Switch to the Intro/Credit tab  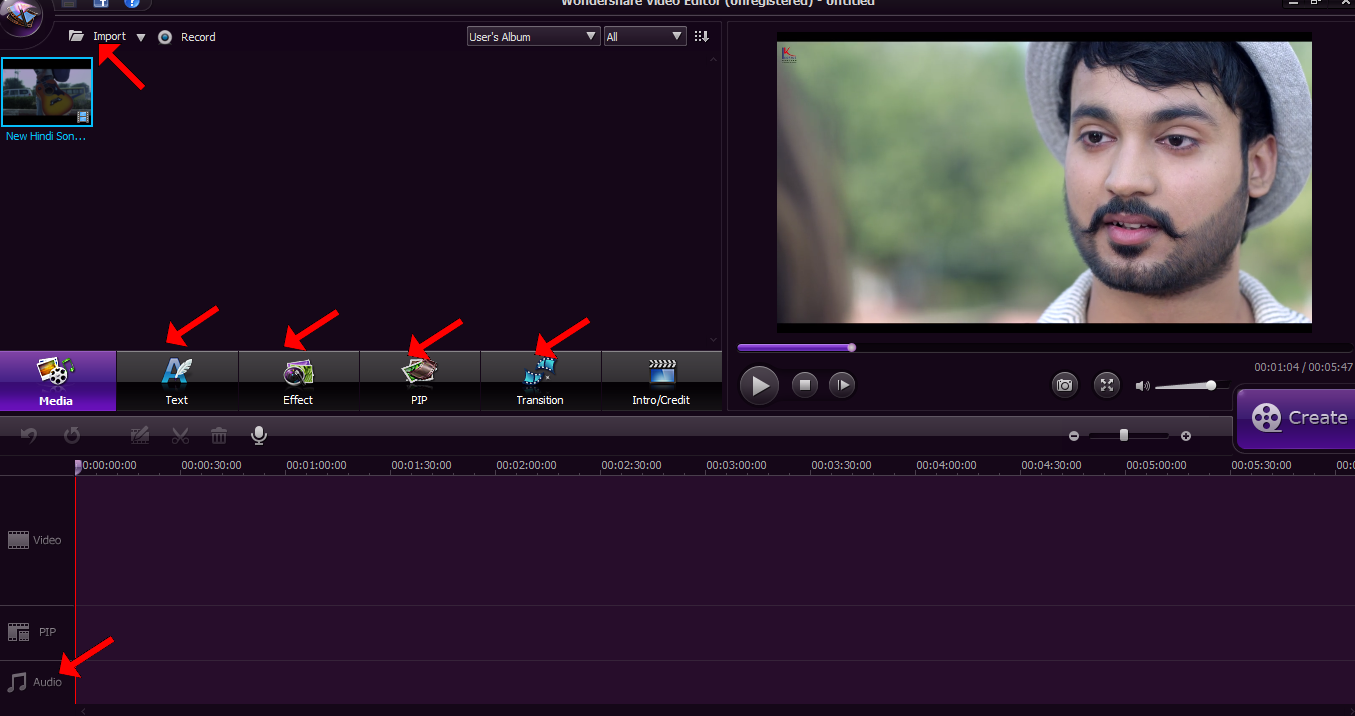point(661,381)
